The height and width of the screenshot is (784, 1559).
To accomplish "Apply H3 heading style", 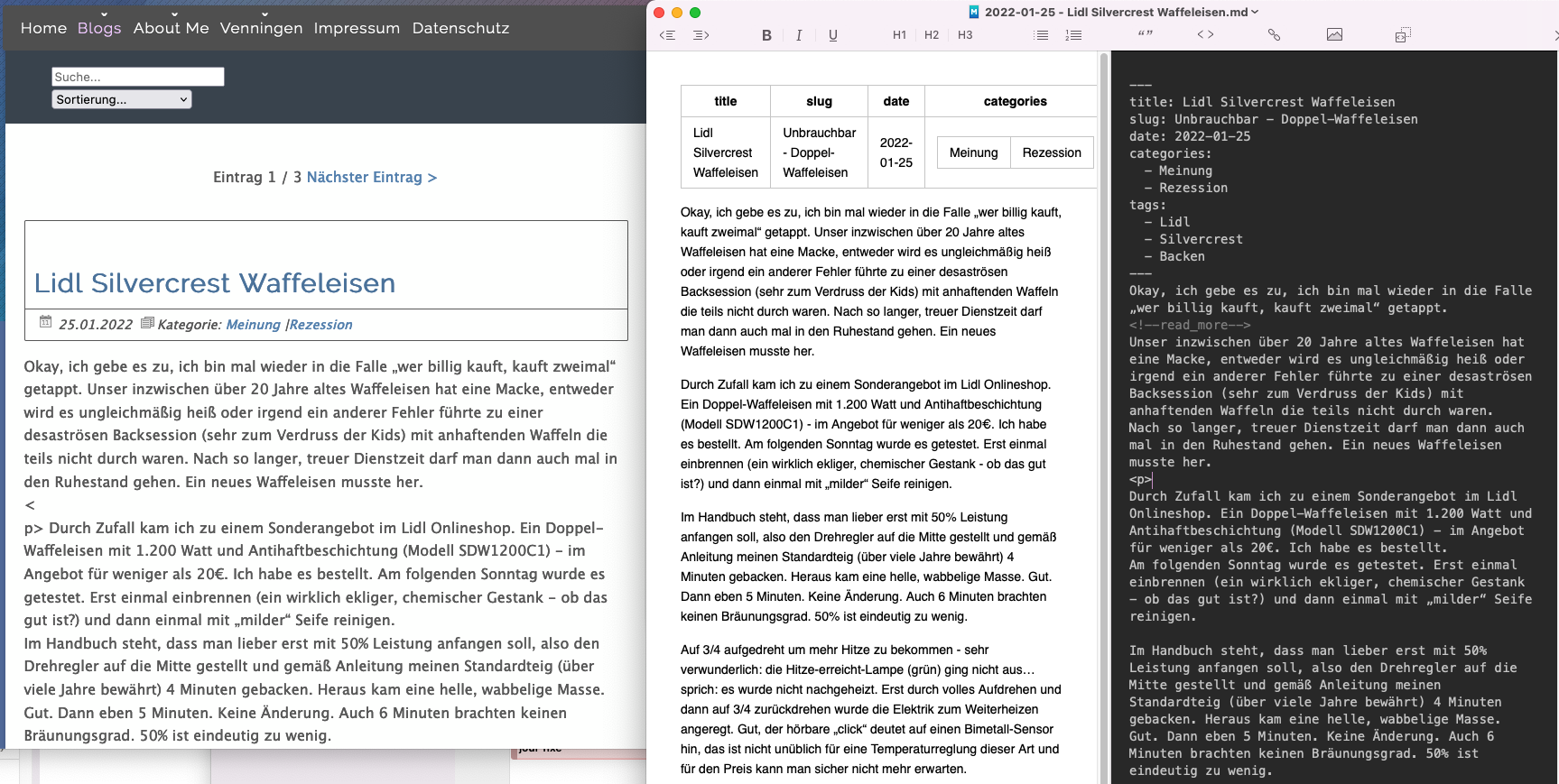I will point(965,35).
